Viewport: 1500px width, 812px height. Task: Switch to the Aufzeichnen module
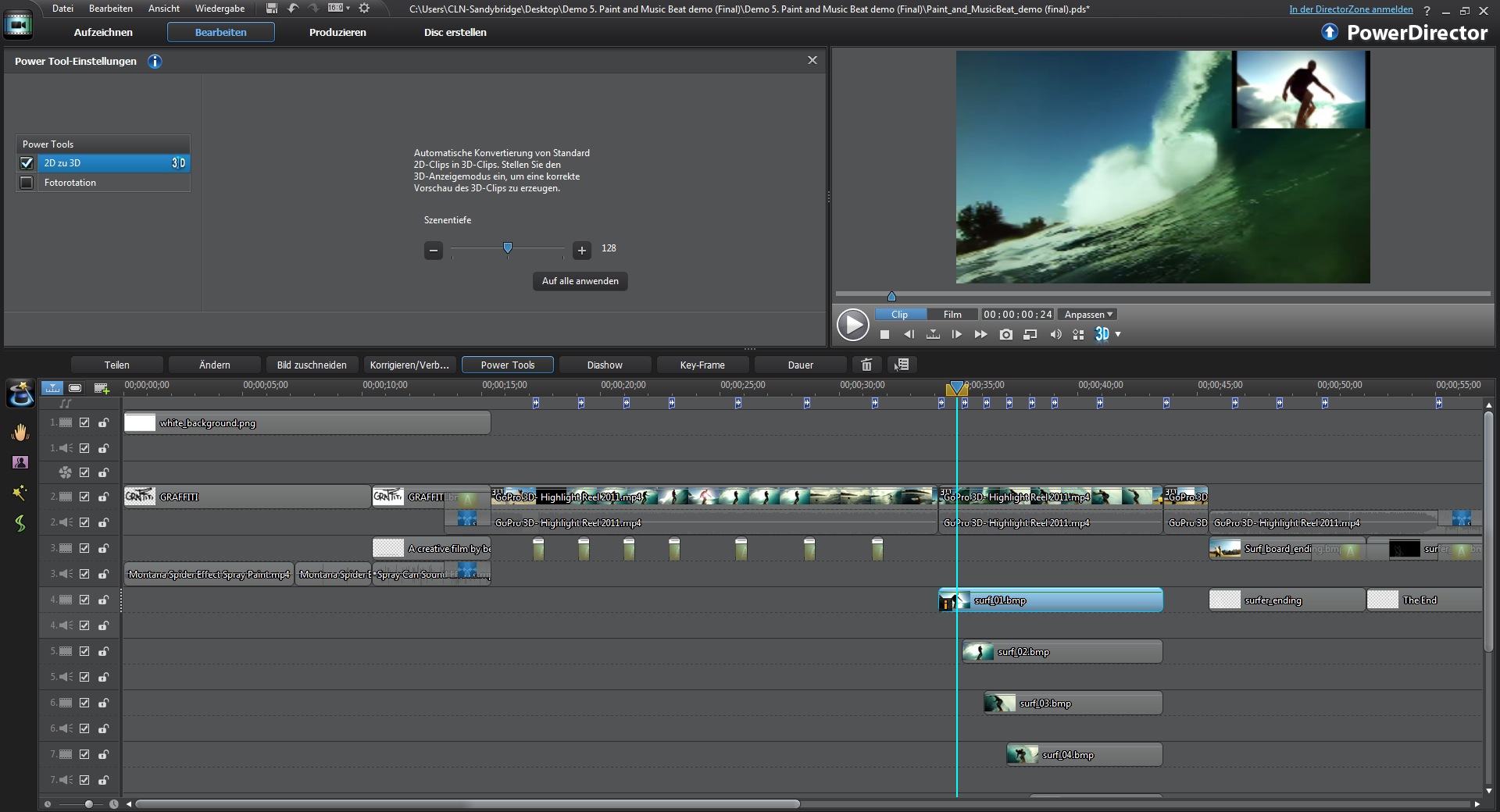103,32
